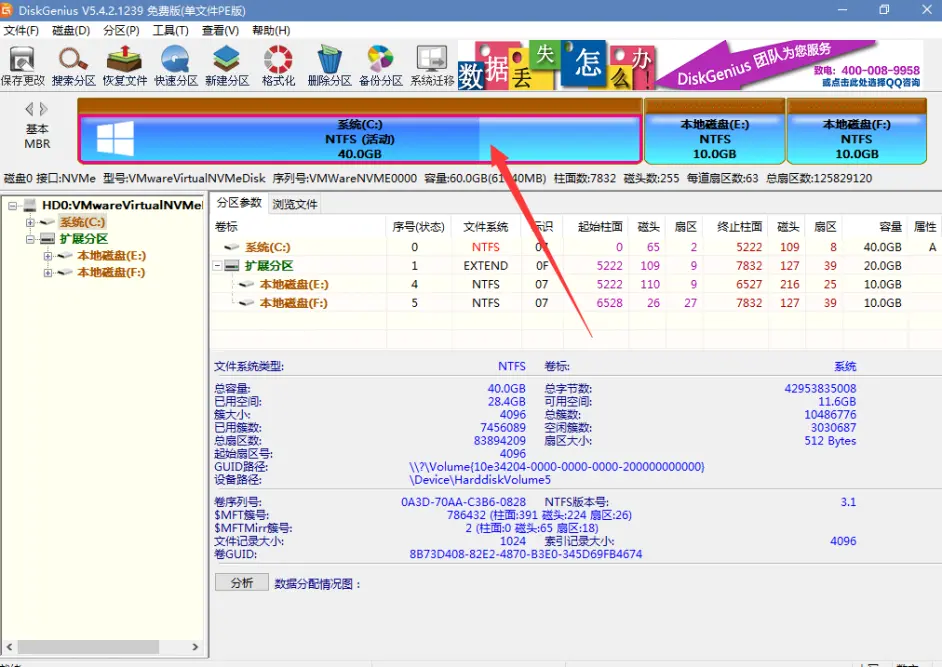Click the volume serial 0A3D-70AA-C3B6-0828
942x667 pixels.
tap(463, 502)
